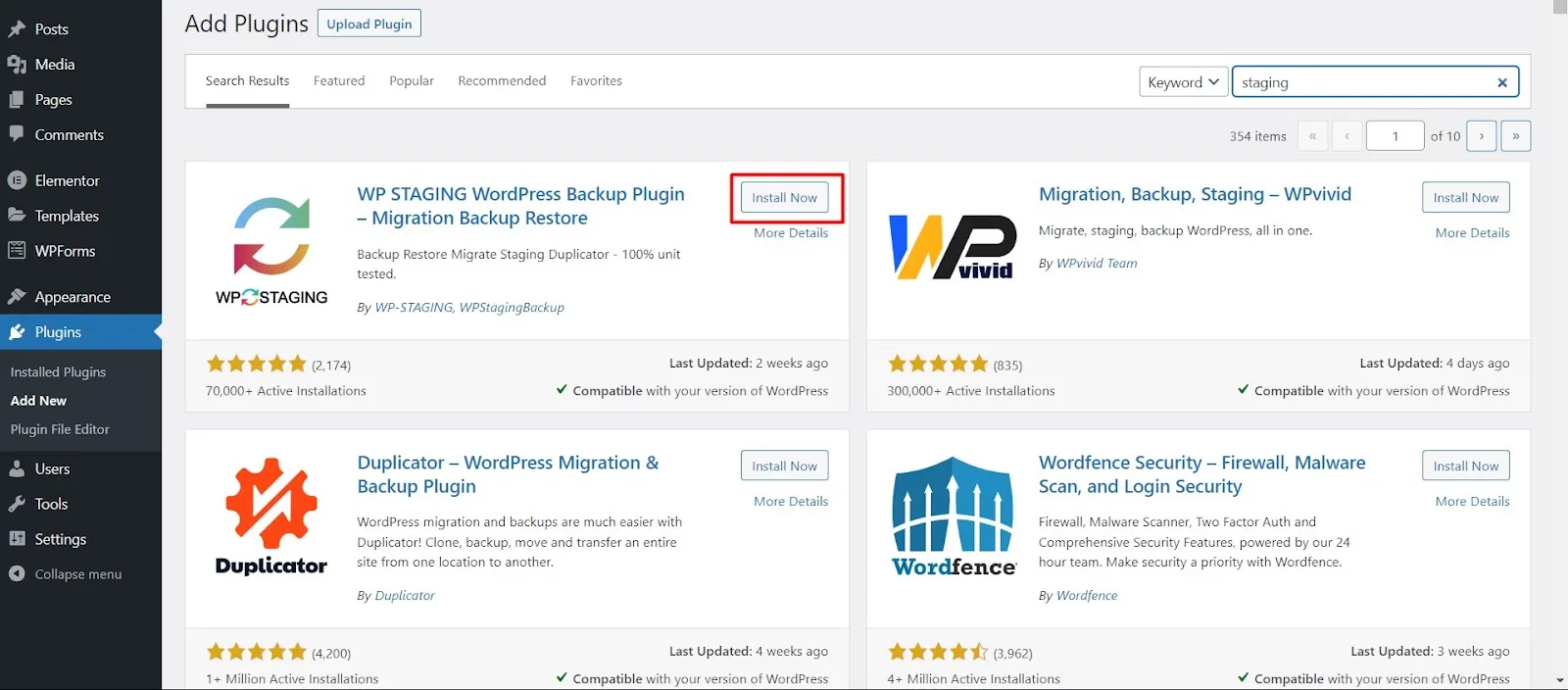Image resolution: width=1568 pixels, height=690 pixels.
Task: Open the Keyword search type dropdown
Action: pos(1183,82)
